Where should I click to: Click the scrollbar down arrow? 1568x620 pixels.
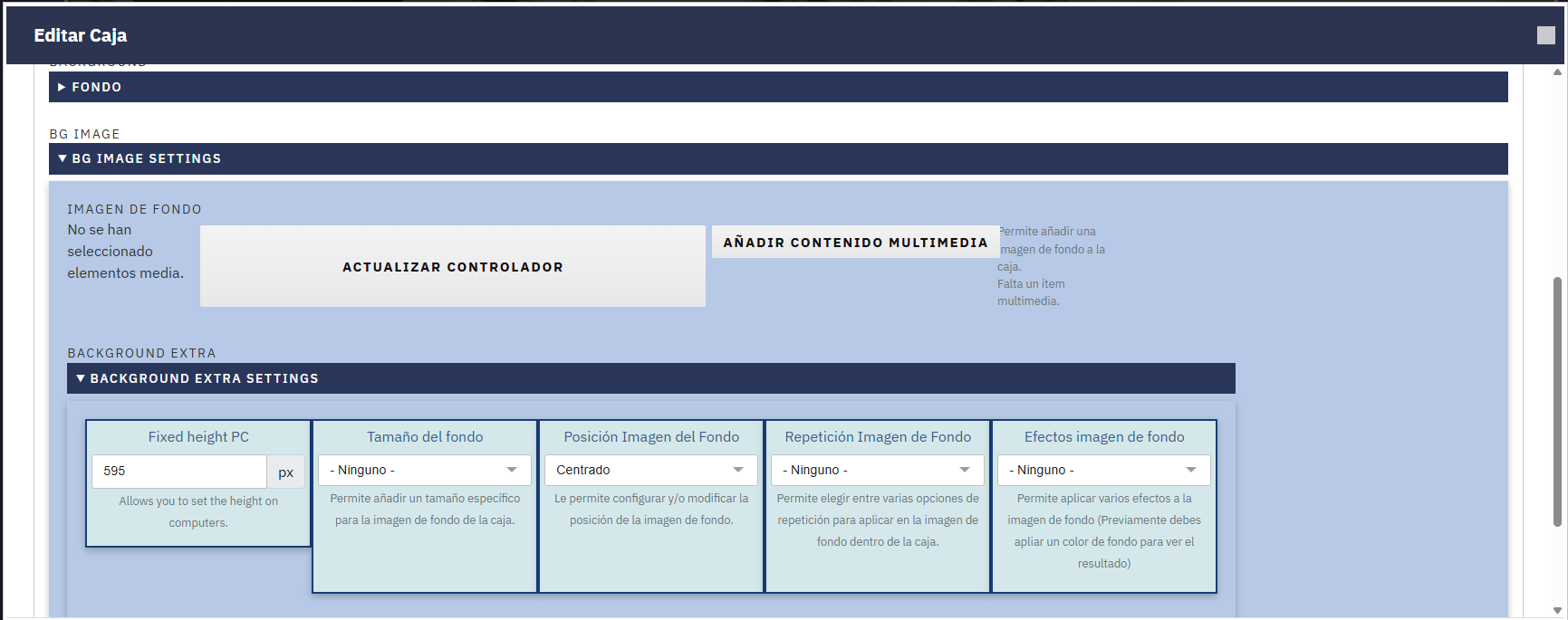point(1558,611)
